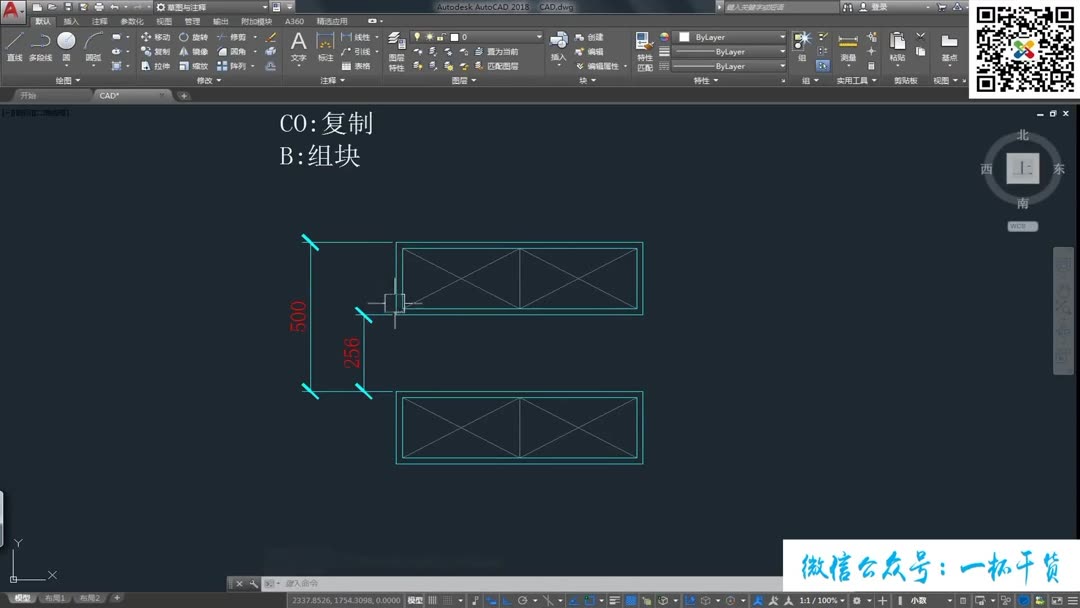Toggle orthogonal drawing mode in status bar
The image size is (1080, 608).
pos(507,600)
